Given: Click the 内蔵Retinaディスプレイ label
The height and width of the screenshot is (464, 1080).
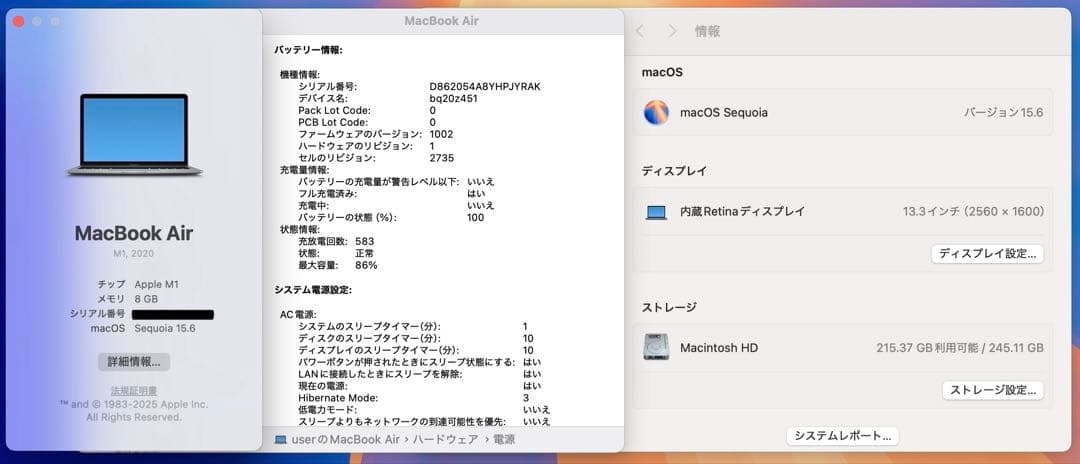Looking at the screenshot, I should pyautogui.click(x=742, y=212).
